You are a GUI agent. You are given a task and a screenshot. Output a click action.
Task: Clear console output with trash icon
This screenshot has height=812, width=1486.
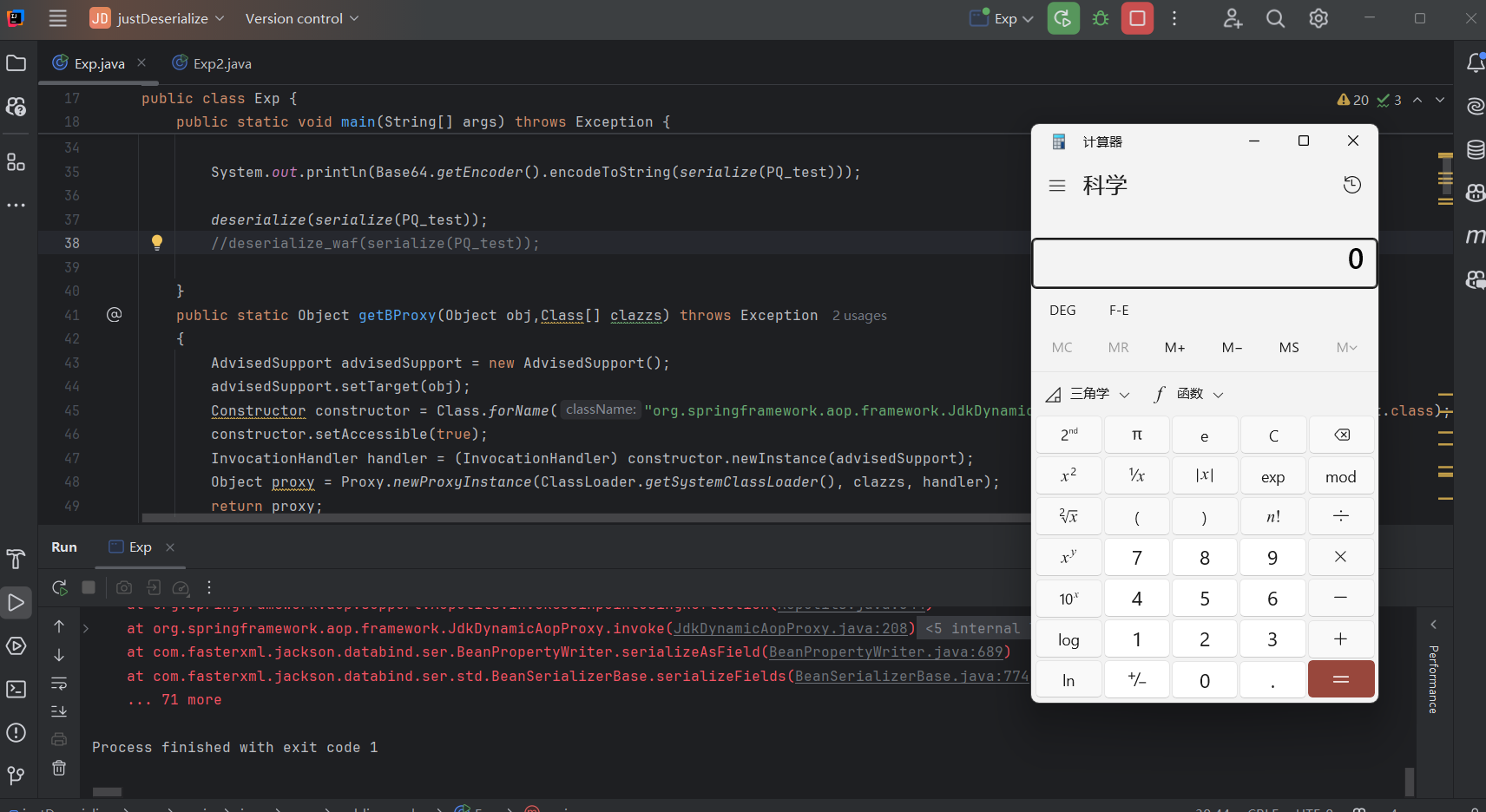click(x=59, y=768)
